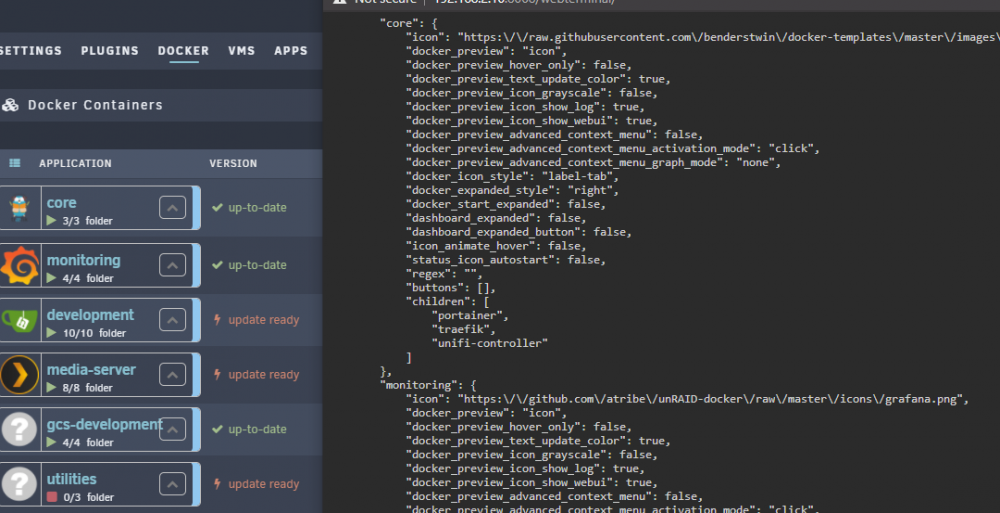The image size is (1000, 513).
Task: Click development 'update ready' link
Action: point(263,320)
